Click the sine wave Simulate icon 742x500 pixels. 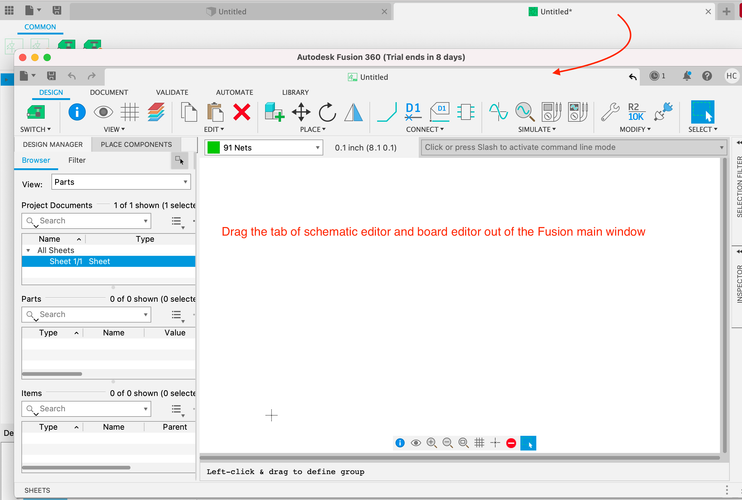click(x=498, y=112)
